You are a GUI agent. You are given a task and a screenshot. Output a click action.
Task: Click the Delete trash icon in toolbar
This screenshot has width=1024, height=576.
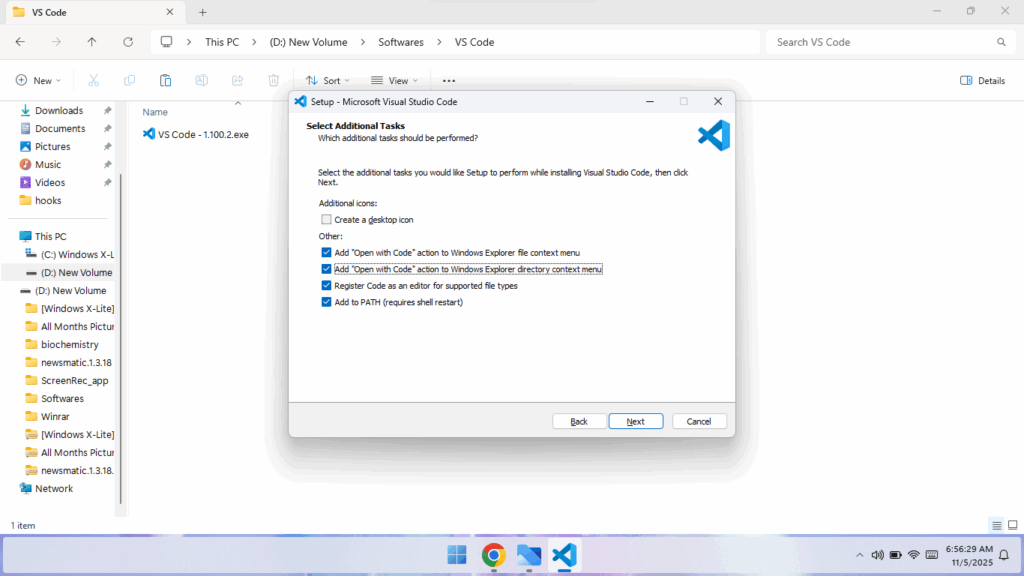[x=273, y=80]
